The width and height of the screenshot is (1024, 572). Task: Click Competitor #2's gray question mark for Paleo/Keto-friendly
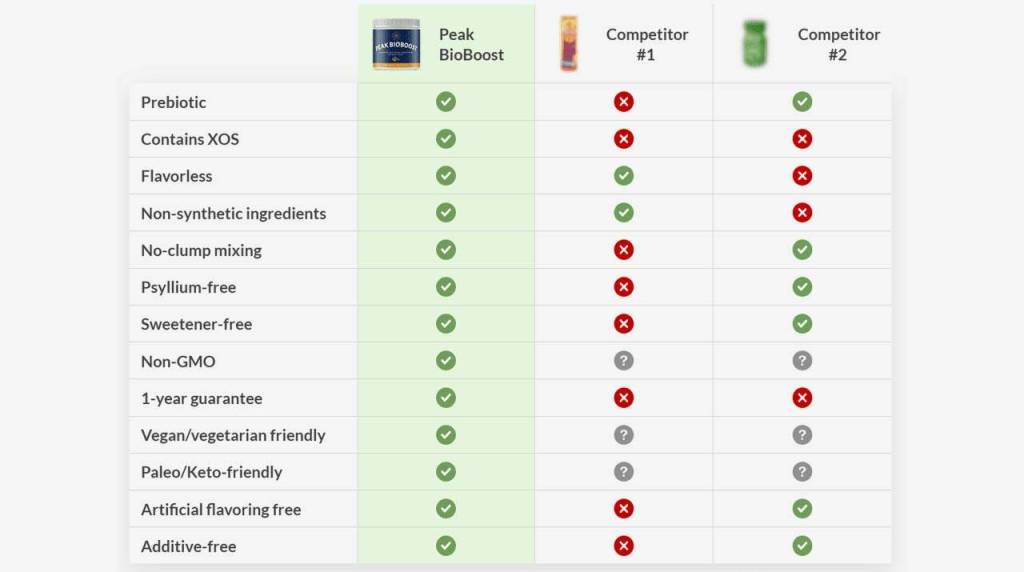pos(802,472)
